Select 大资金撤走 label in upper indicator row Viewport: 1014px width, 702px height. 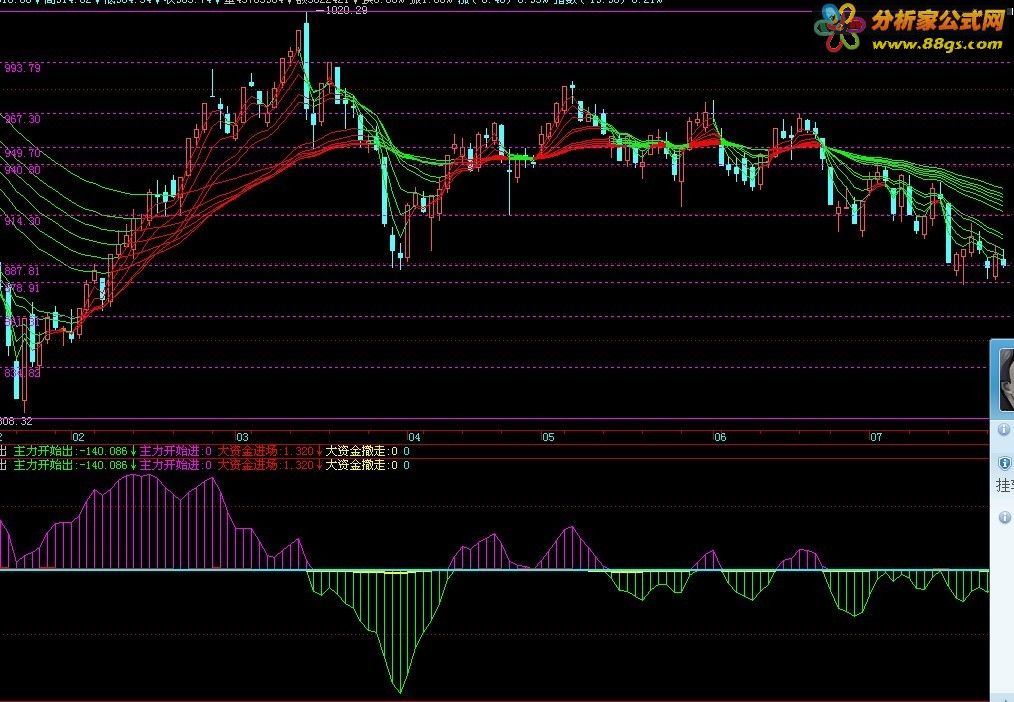tap(355, 451)
